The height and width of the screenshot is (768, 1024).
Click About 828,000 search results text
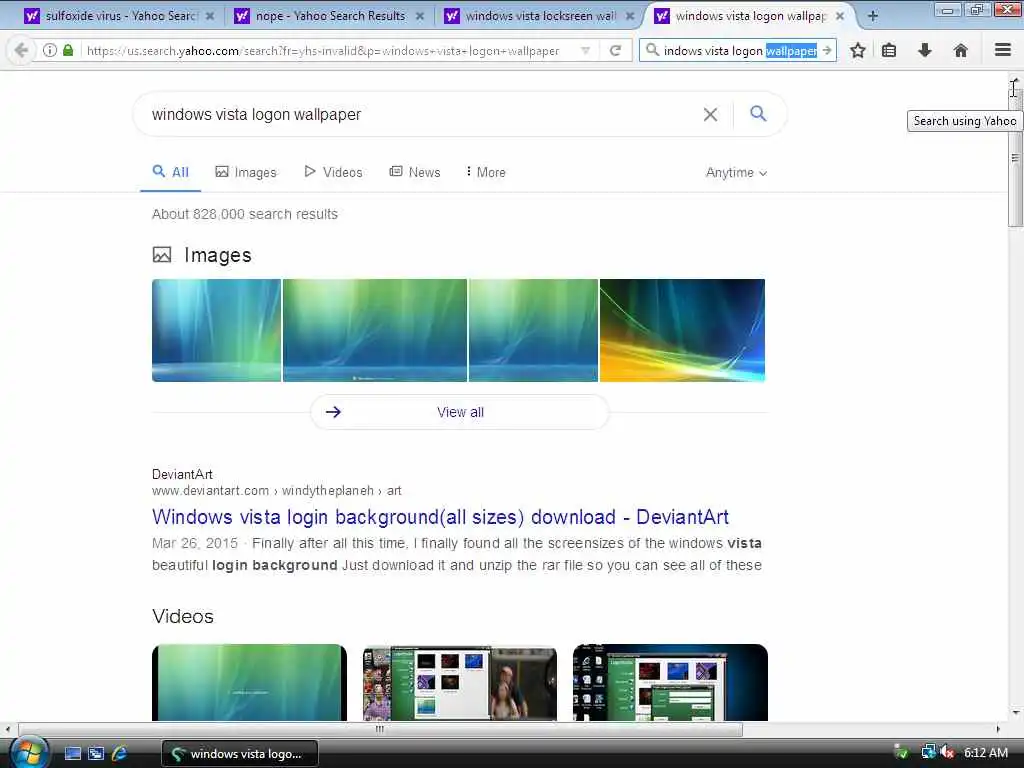point(245,214)
